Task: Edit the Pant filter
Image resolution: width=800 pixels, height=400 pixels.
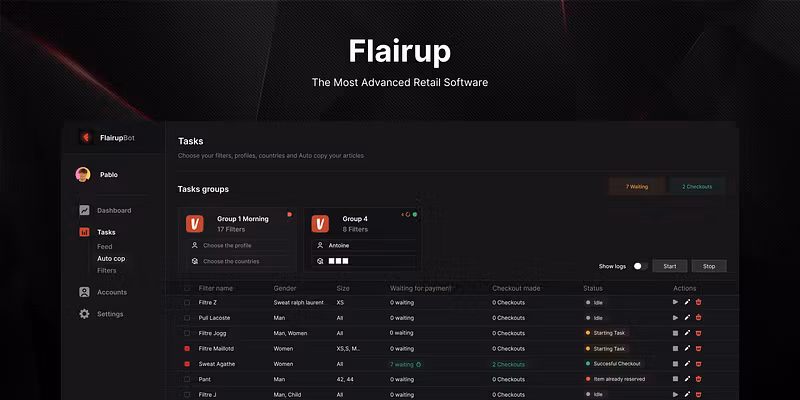Action: (687, 379)
